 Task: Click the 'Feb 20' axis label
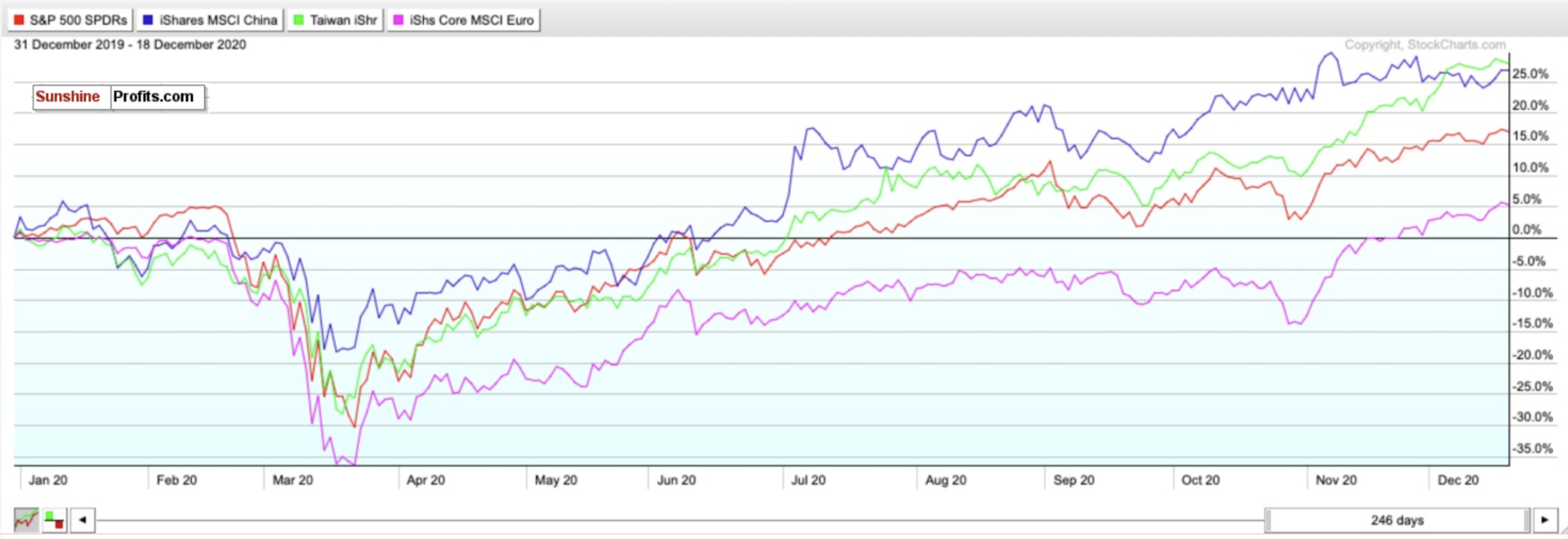coord(176,480)
